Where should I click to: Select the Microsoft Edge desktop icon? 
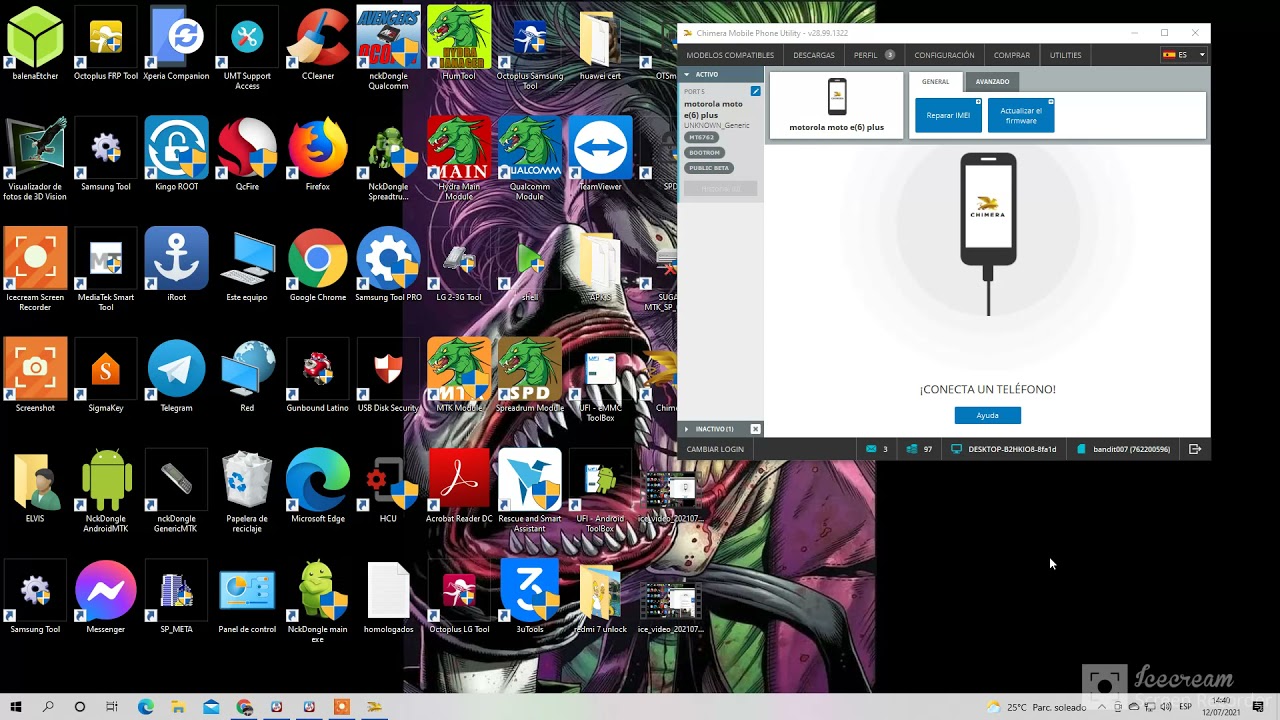[x=318, y=487]
